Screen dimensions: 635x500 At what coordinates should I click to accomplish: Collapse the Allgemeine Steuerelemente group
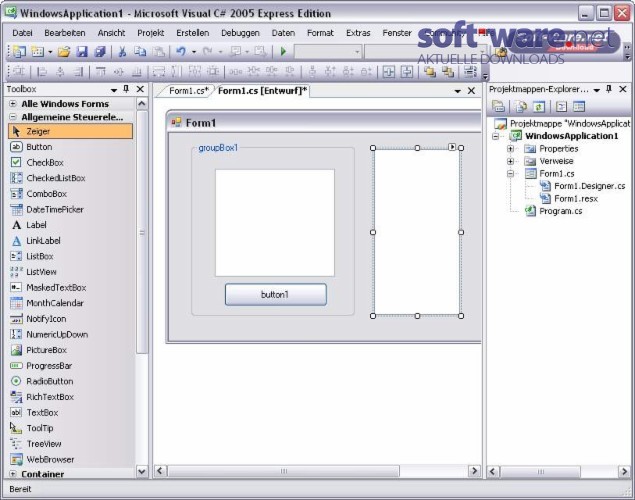pyautogui.click(x=13, y=117)
